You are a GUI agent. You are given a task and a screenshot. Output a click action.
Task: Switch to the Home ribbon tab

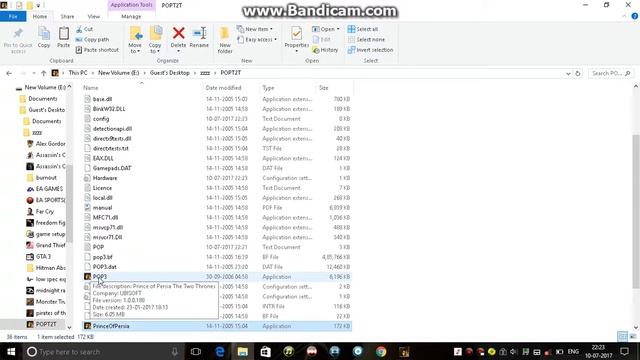click(x=40, y=16)
